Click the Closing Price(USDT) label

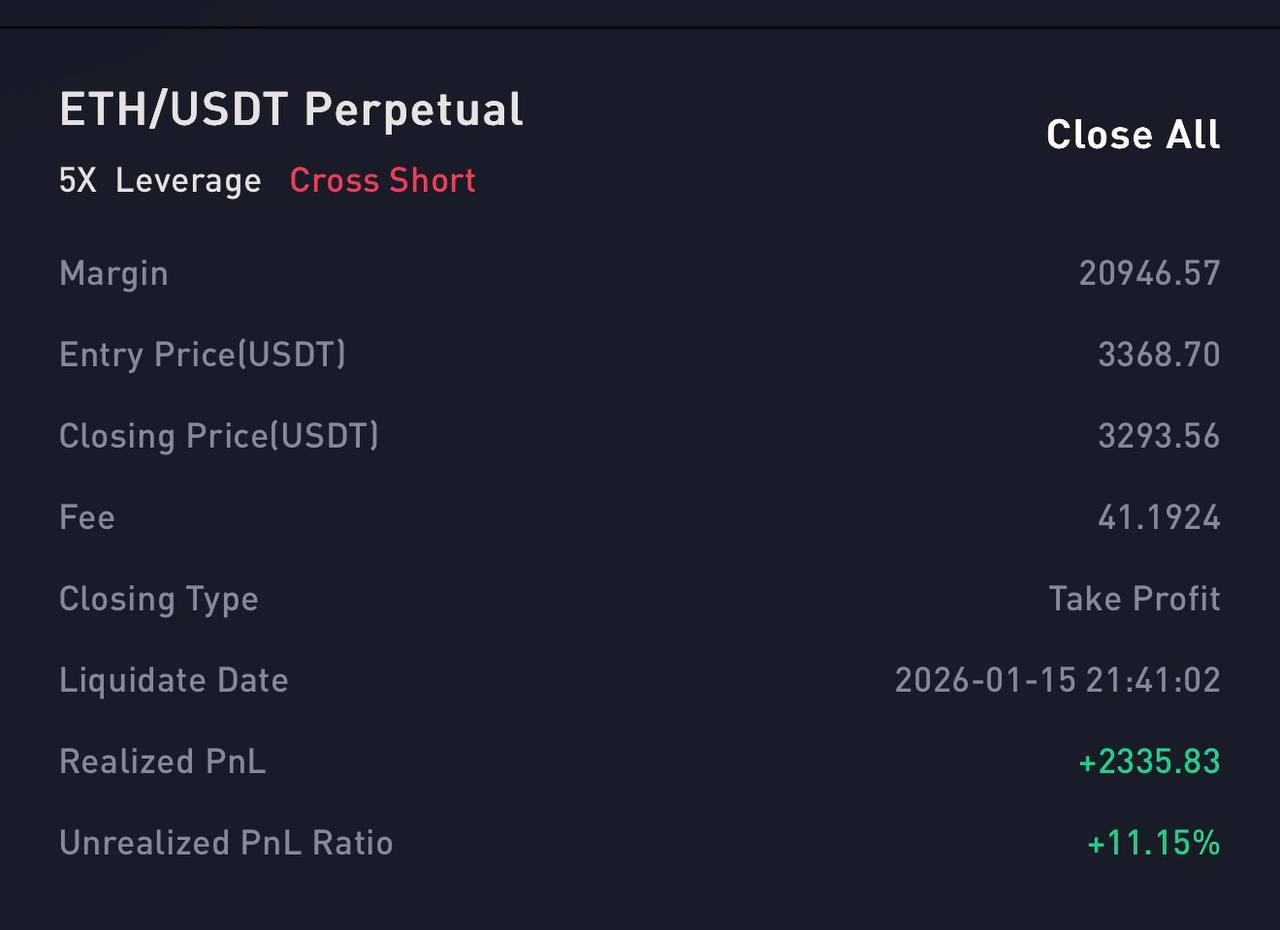pos(219,436)
